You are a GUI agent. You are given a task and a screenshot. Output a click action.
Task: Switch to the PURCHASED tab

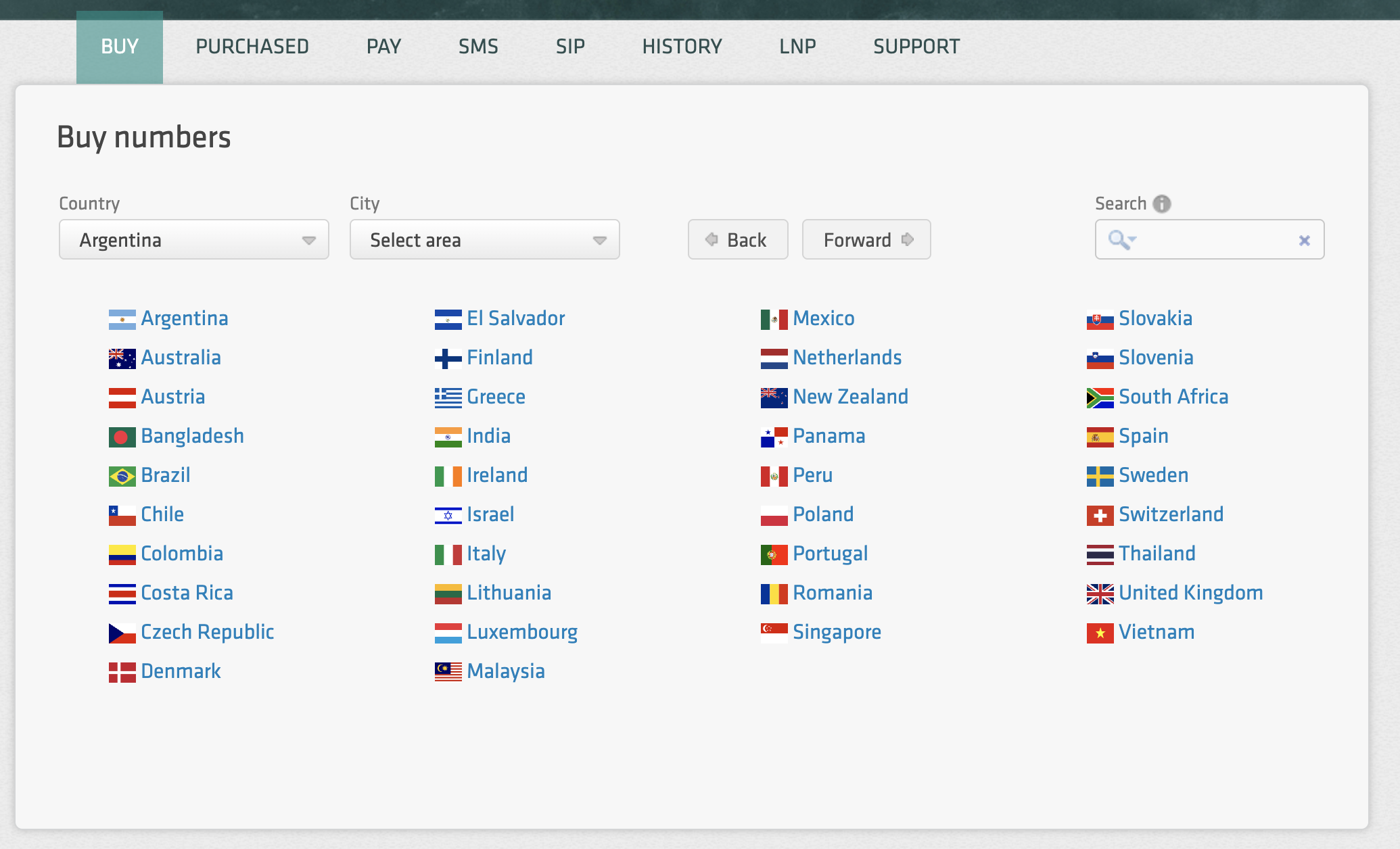252,47
